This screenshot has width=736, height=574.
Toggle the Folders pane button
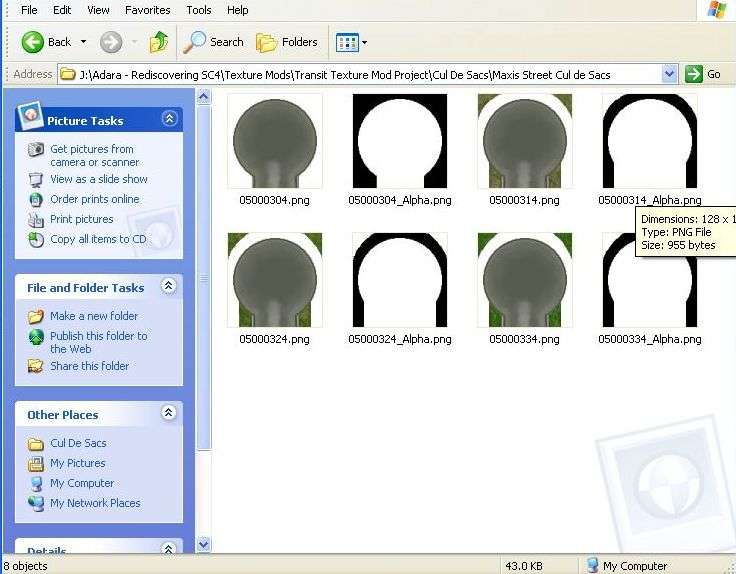point(287,42)
